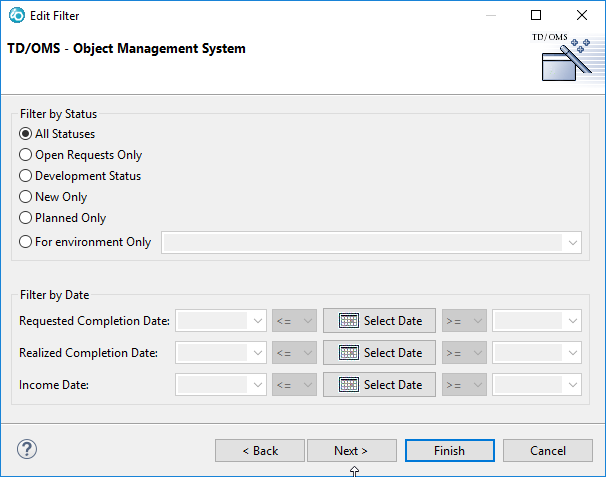
Task: Select the All Statuses radio button
Action: (26, 134)
